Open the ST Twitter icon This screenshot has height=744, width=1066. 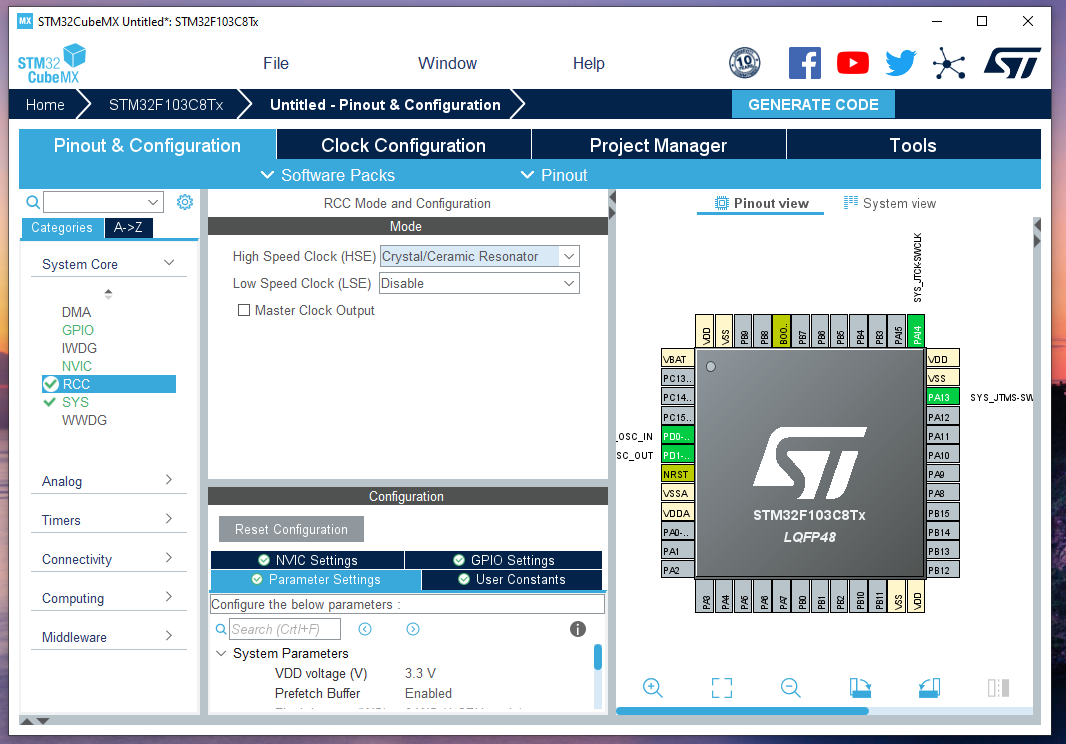point(900,63)
